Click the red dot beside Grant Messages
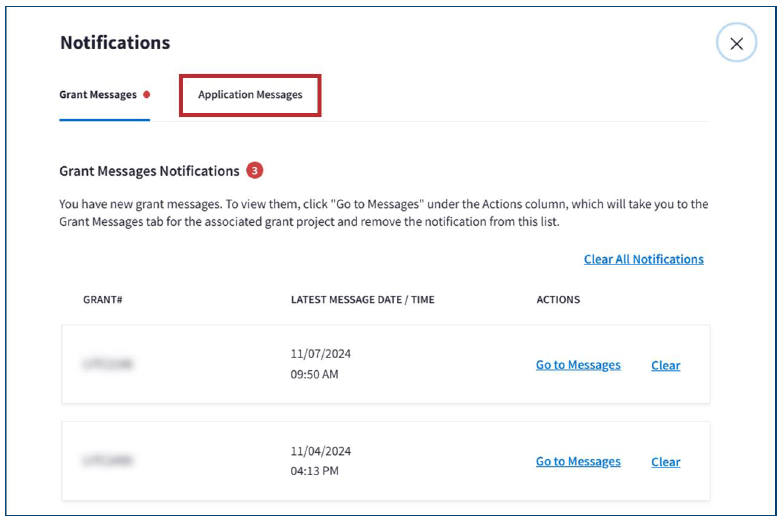Viewport: 783px width, 519px height. click(147, 95)
